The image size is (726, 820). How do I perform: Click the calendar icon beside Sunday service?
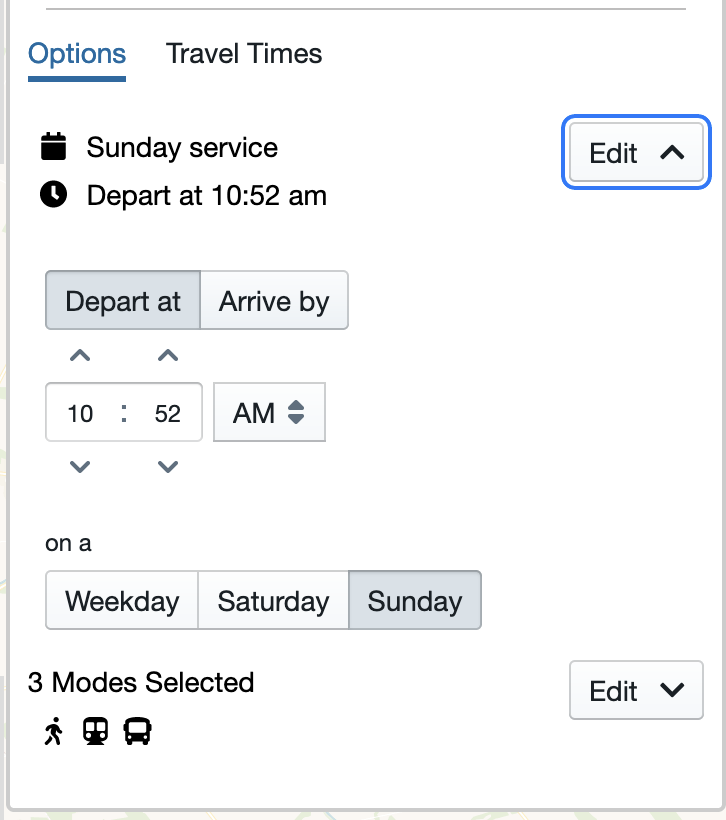(54, 147)
